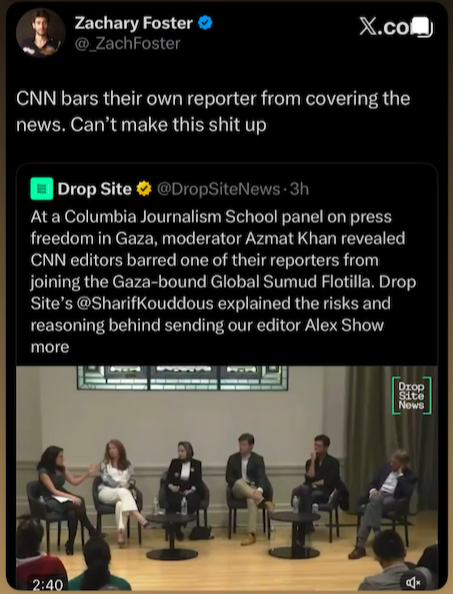453x594 pixels.
Task: Click the 3h timestamp on quoted tweet
Action: tap(299, 189)
